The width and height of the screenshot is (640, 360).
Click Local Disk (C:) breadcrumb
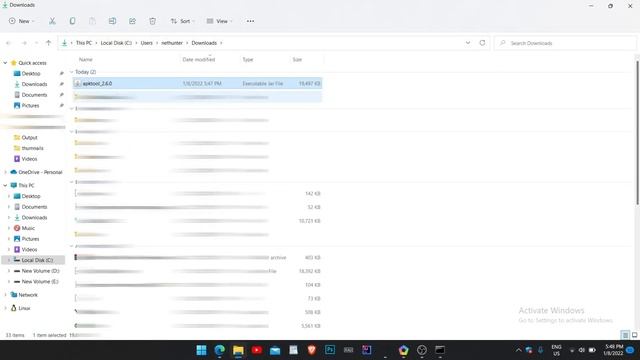point(116,43)
